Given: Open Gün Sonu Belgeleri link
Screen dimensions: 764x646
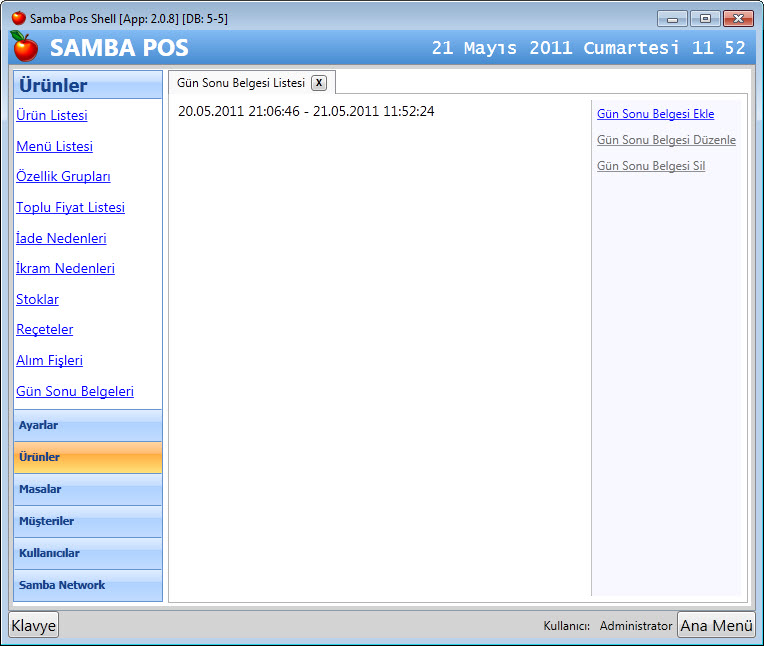Looking at the screenshot, I should click(x=75, y=392).
